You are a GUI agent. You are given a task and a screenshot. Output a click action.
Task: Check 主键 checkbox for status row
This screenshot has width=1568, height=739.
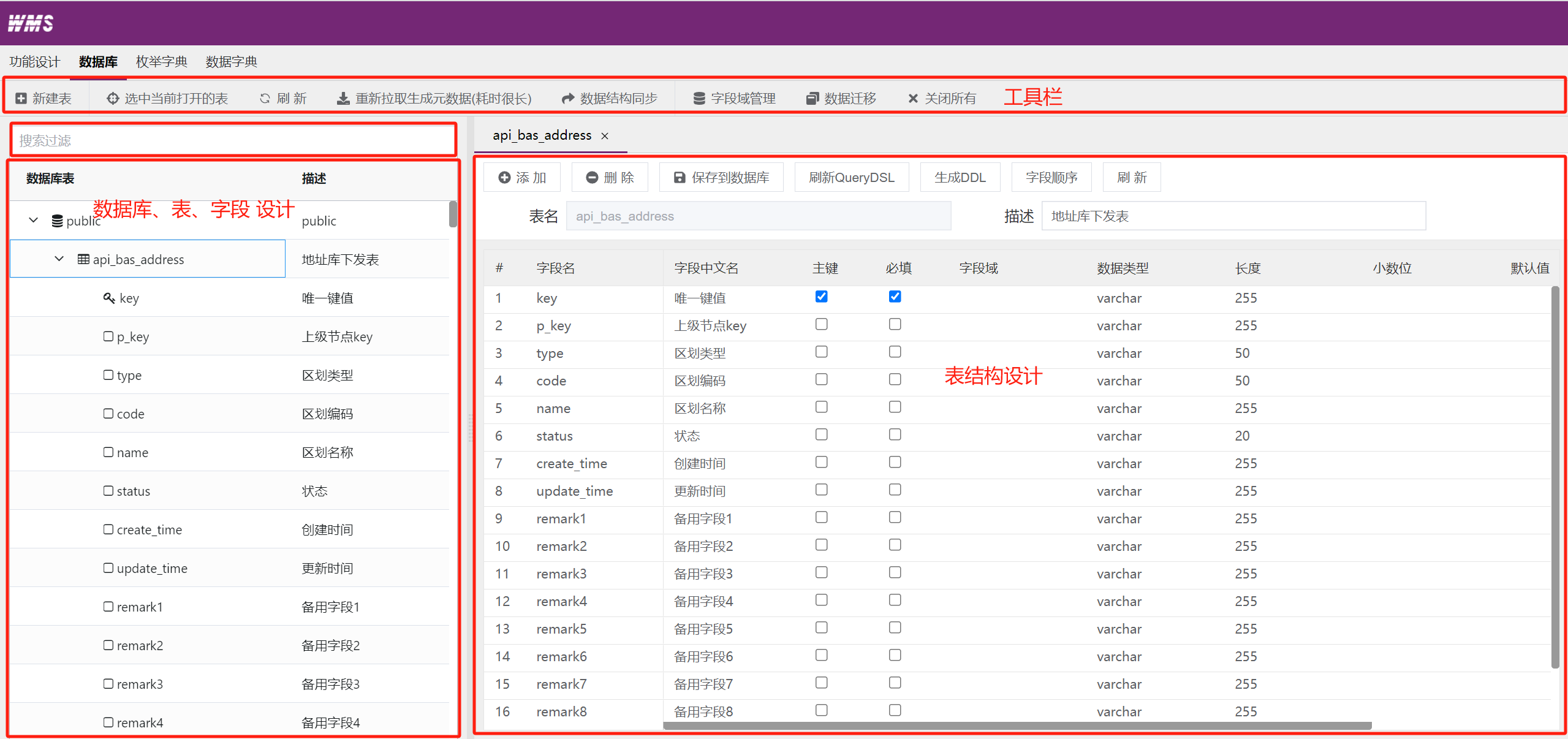[821, 434]
